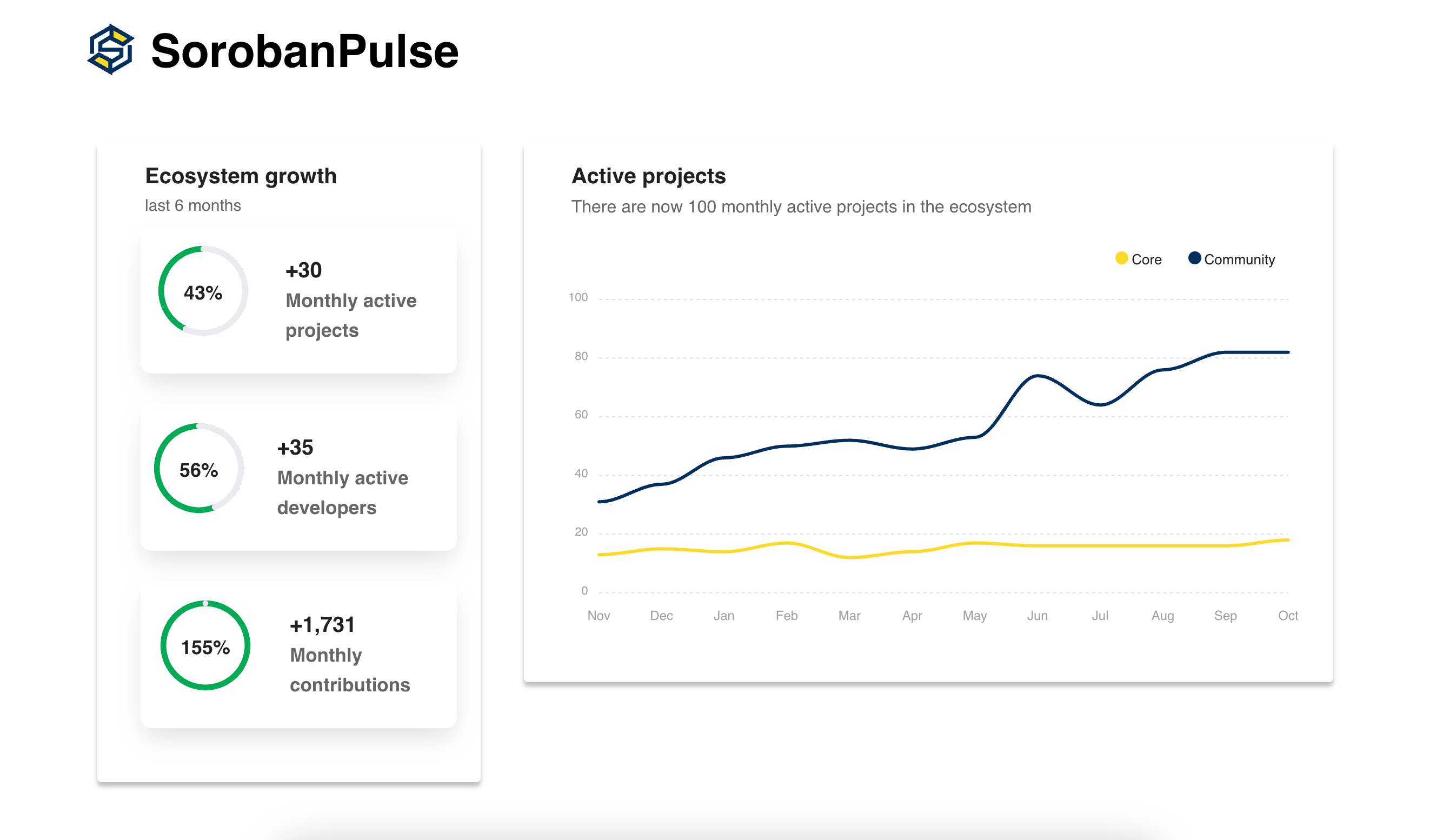Click the 56% circular progress ring

tap(199, 469)
